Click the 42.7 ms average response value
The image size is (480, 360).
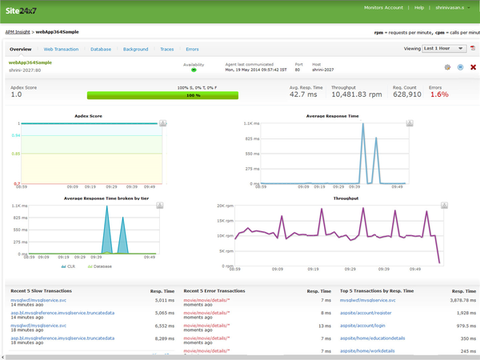[x=303, y=94]
